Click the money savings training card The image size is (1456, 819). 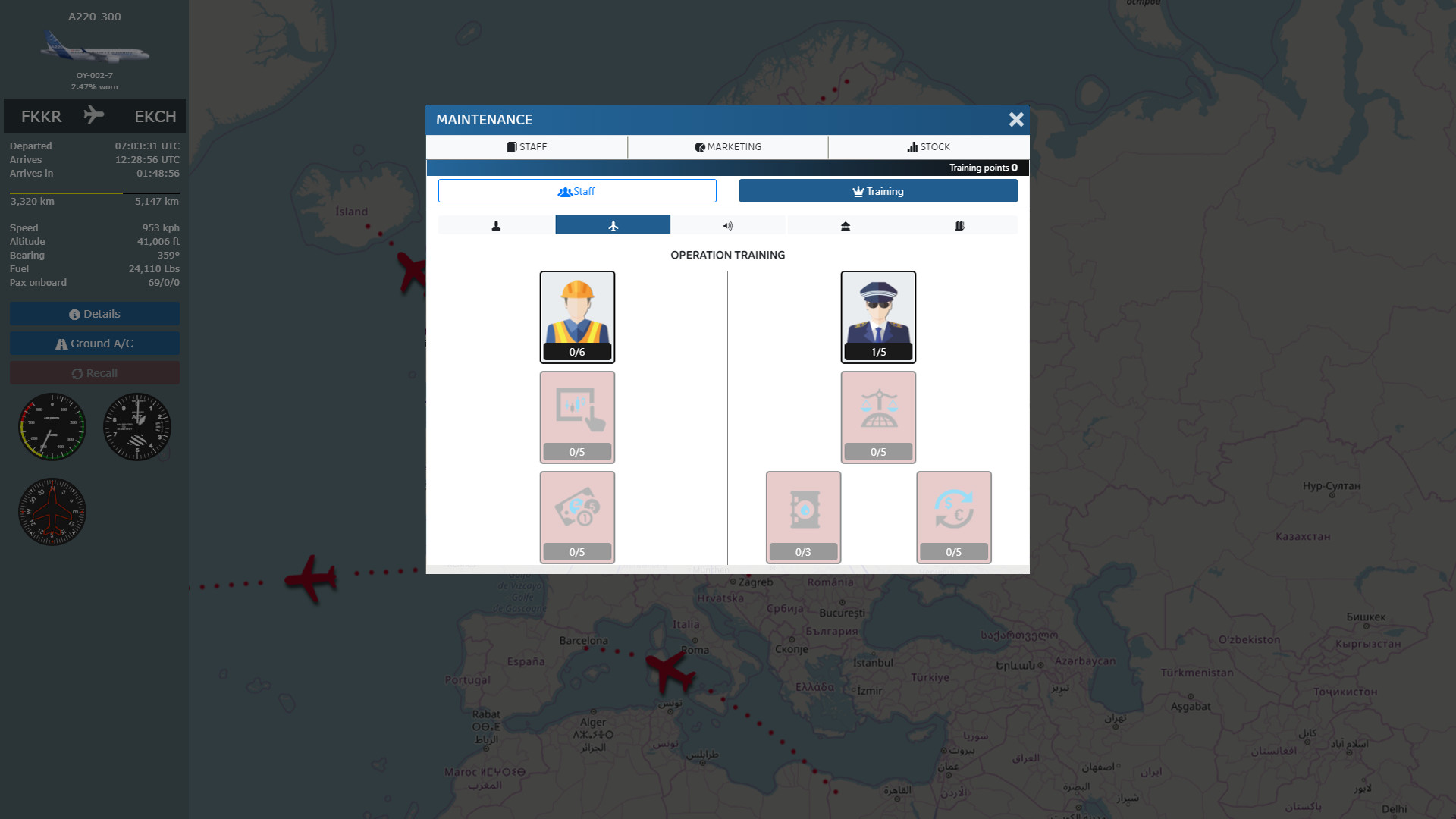pos(577,516)
